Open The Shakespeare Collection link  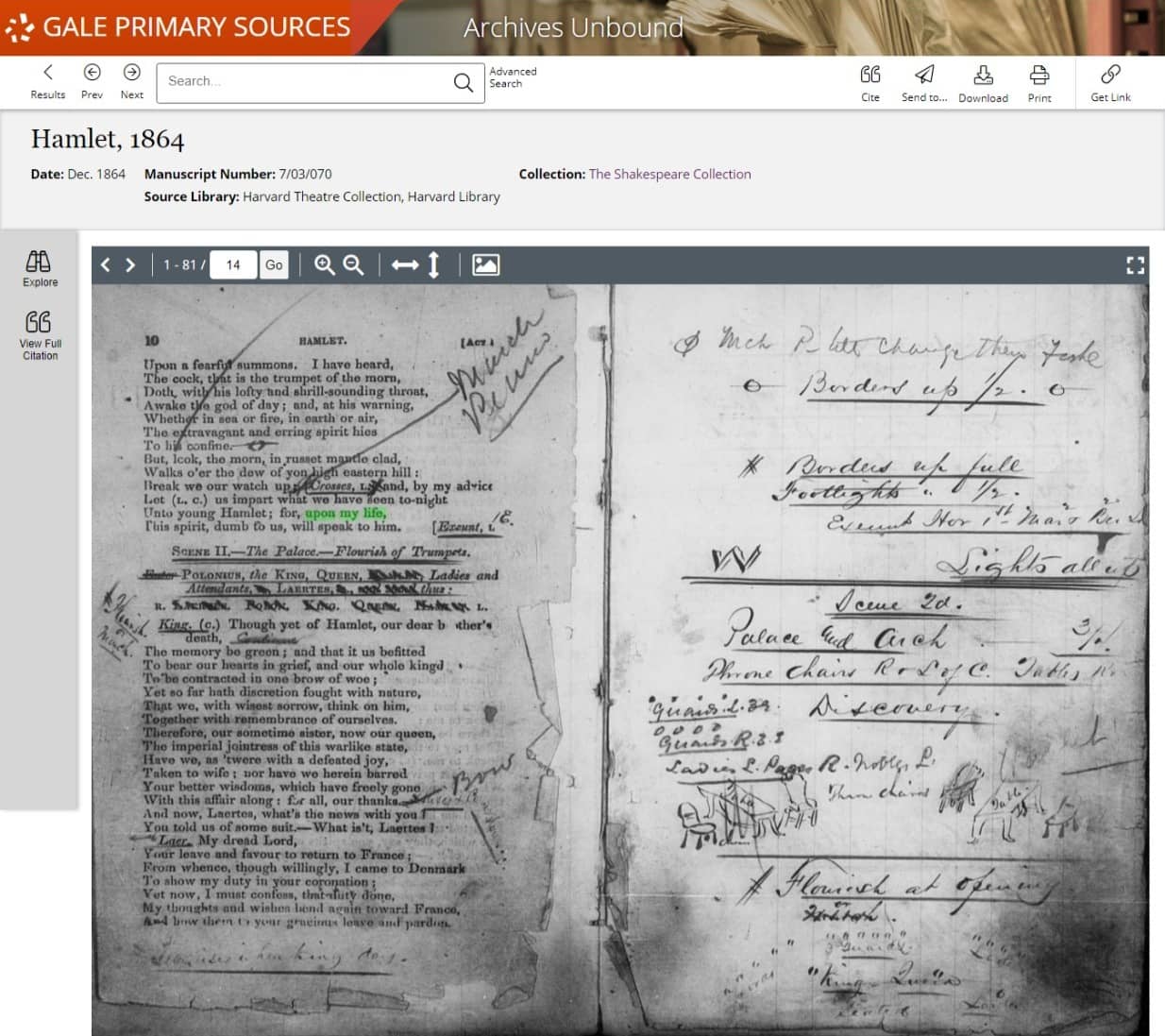pos(669,174)
